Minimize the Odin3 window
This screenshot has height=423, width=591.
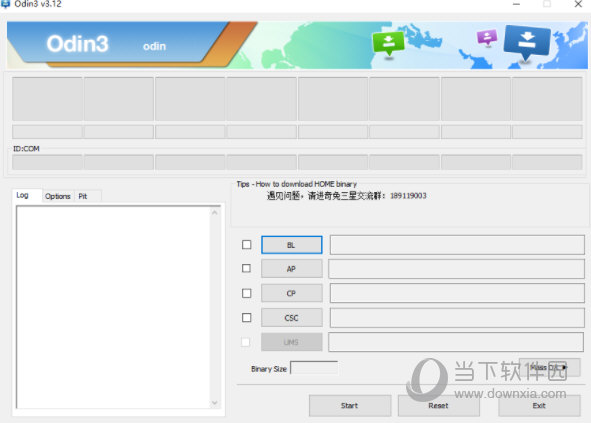click(516, 4)
